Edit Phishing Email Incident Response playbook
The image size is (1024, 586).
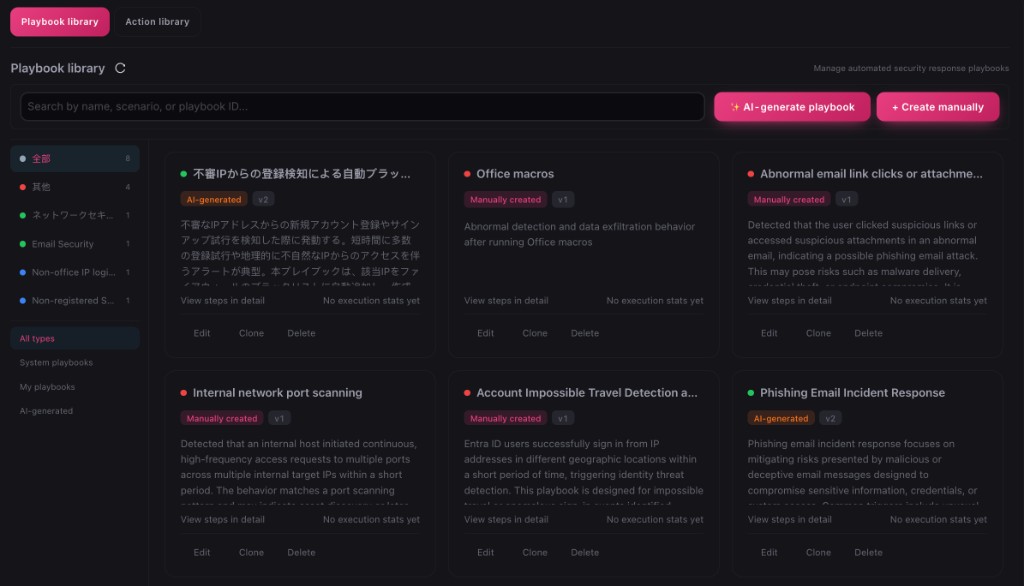tap(769, 552)
